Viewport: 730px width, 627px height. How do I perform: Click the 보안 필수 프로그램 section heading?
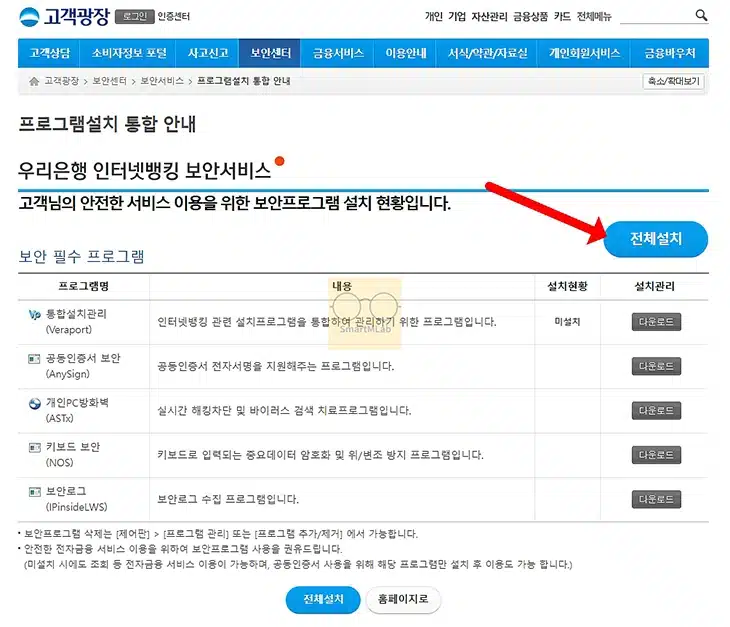(x=81, y=256)
